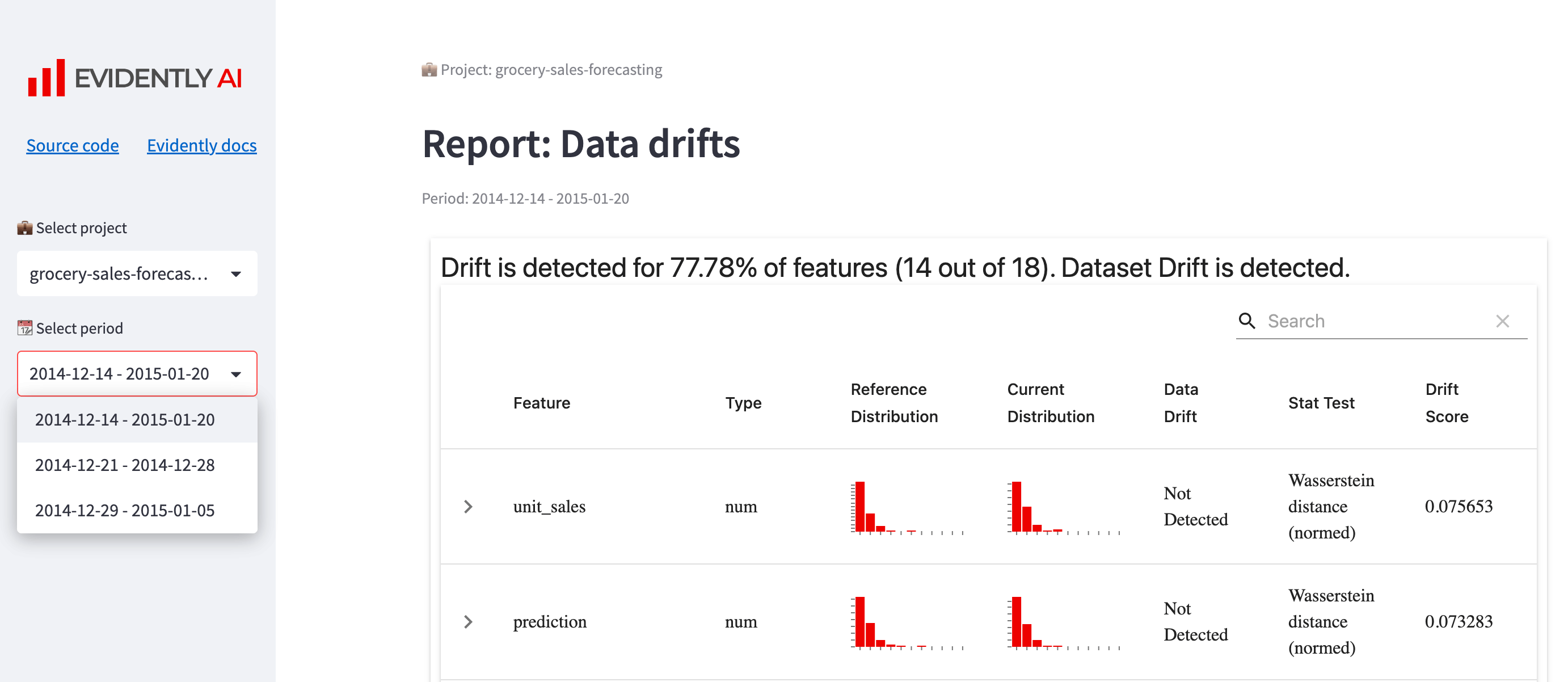The image size is (1568, 682).
Task: Select period 2014-12-29 - 2015-01-05
Action: pos(124,510)
